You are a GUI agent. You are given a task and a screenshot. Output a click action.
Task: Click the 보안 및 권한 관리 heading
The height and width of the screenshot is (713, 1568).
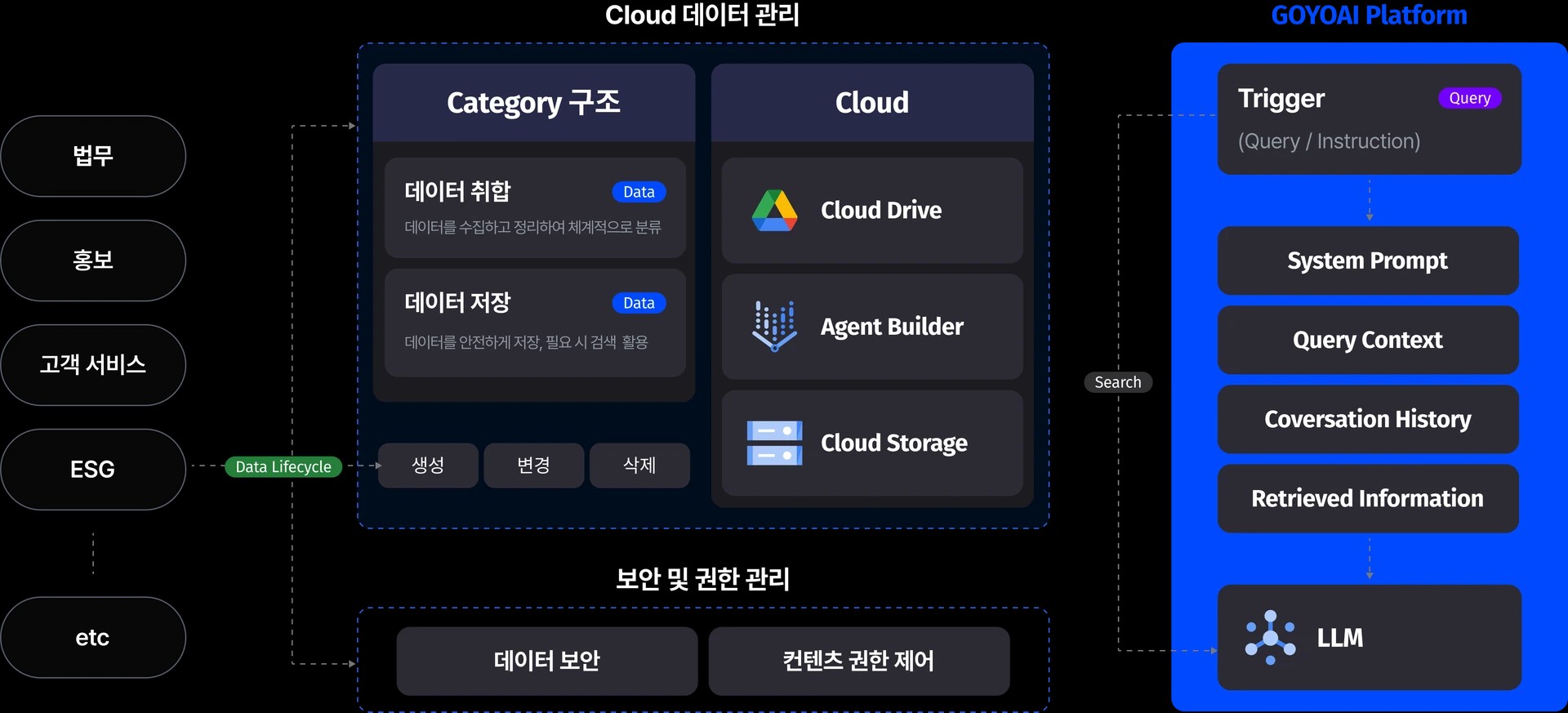pyautogui.click(x=702, y=579)
